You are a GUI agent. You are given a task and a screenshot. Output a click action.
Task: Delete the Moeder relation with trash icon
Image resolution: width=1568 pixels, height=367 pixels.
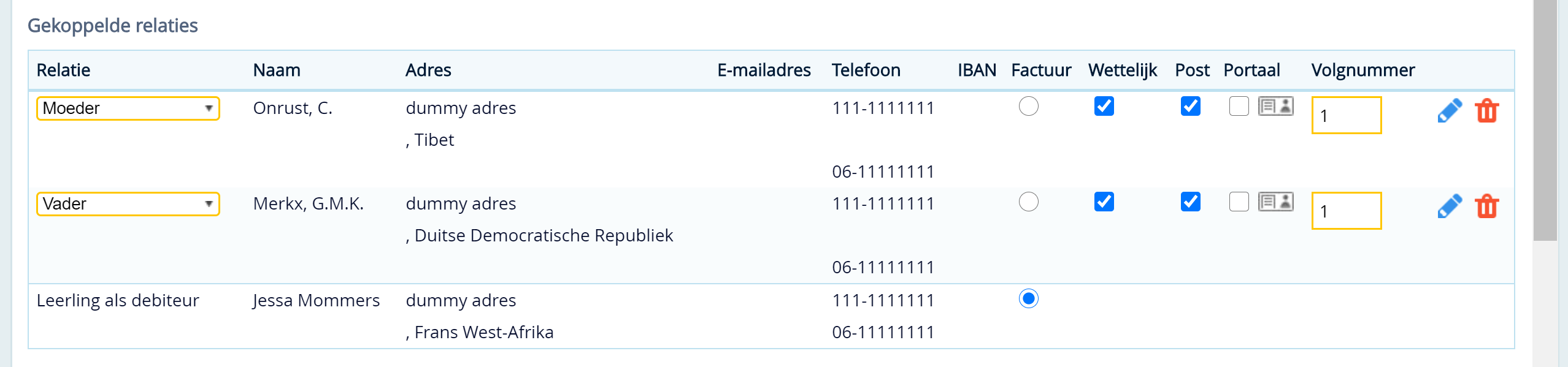pyautogui.click(x=1487, y=111)
